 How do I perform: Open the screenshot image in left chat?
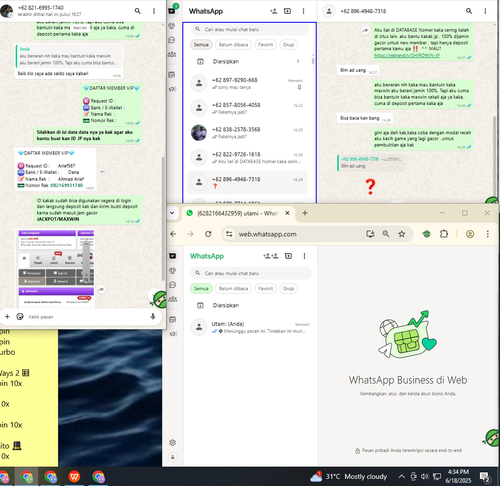pyautogui.click(x=56, y=268)
